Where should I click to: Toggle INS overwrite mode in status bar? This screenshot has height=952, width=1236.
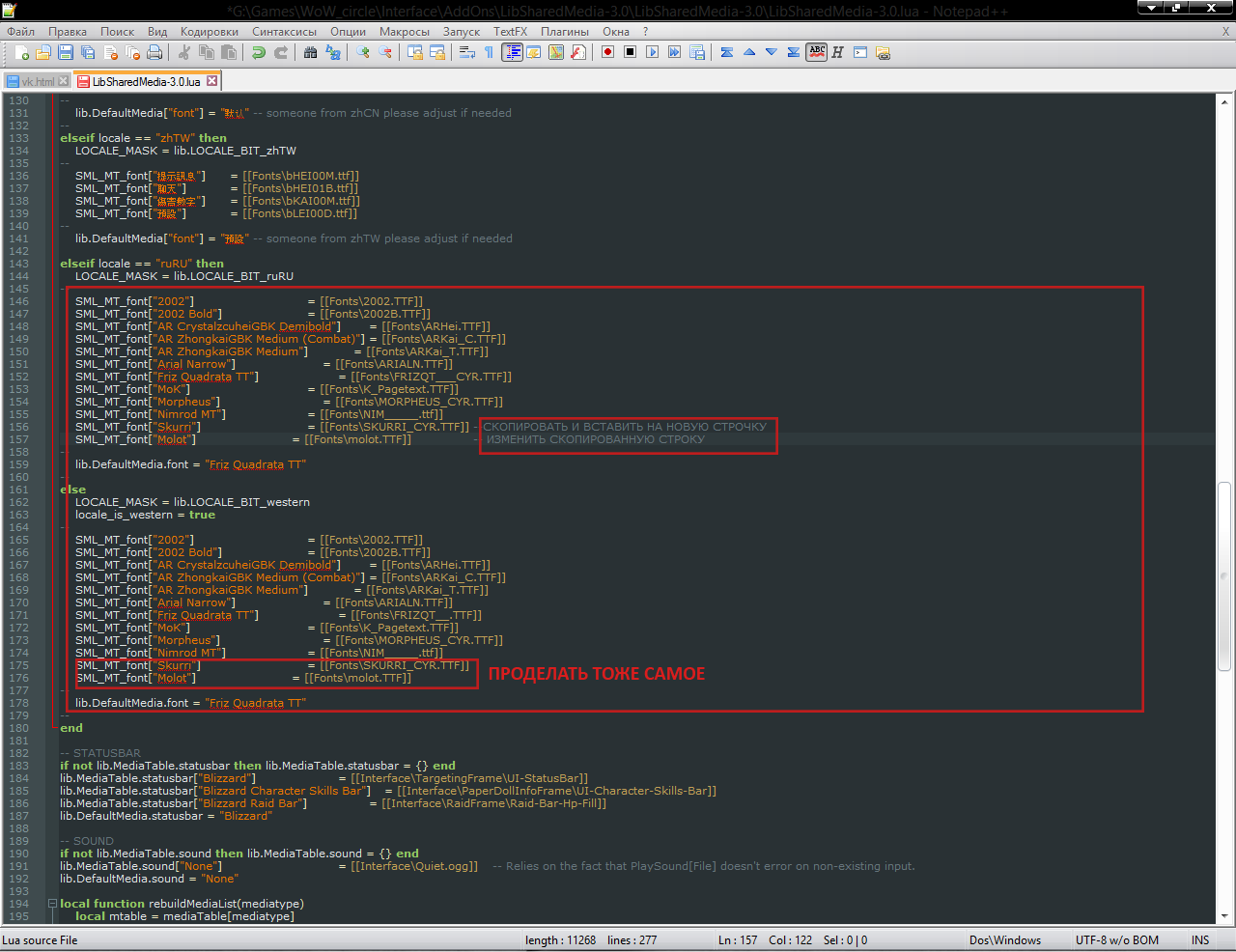coord(1200,939)
